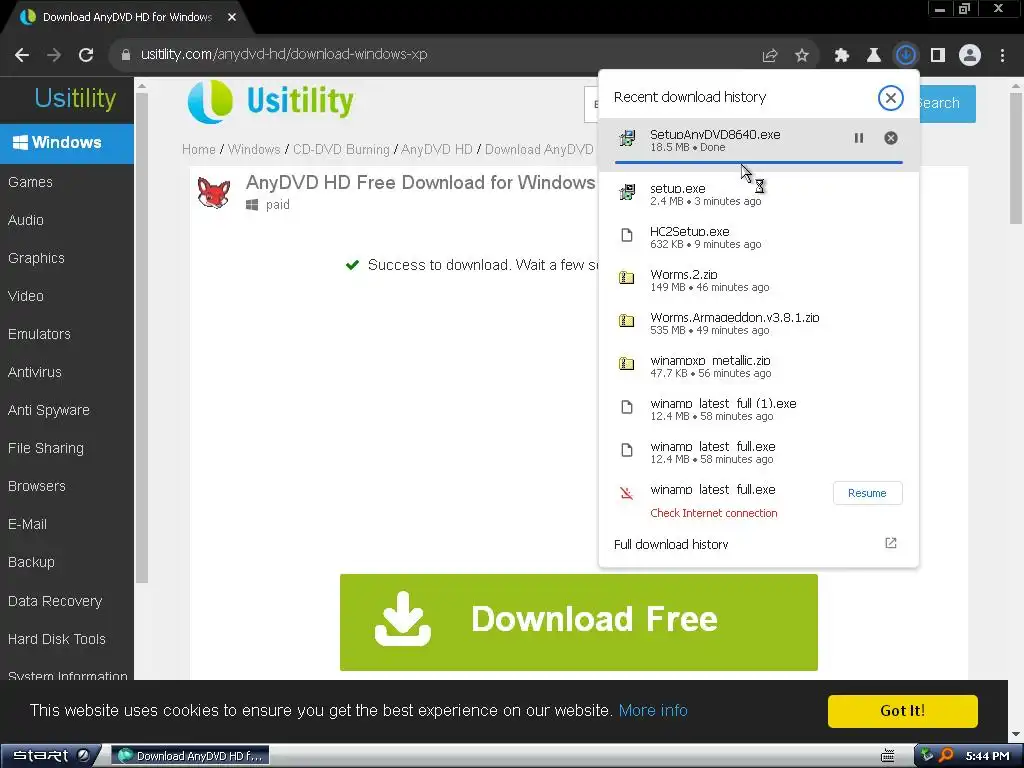The width and height of the screenshot is (1024, 768).
Task: Go to Windows breadcrumb link
Action: (254, 150)
